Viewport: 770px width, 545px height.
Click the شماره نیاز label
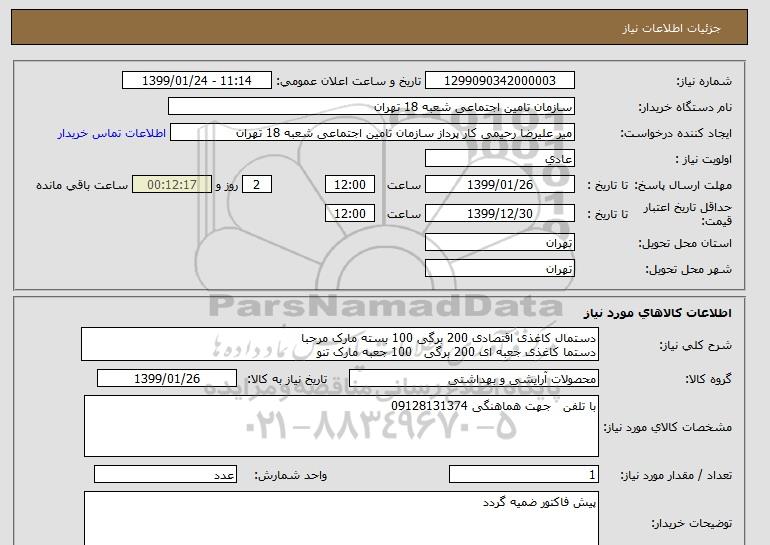pos(704,82)
